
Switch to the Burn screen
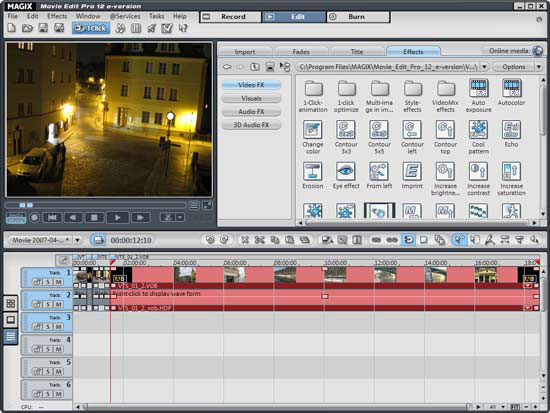[x=358, y=17]
